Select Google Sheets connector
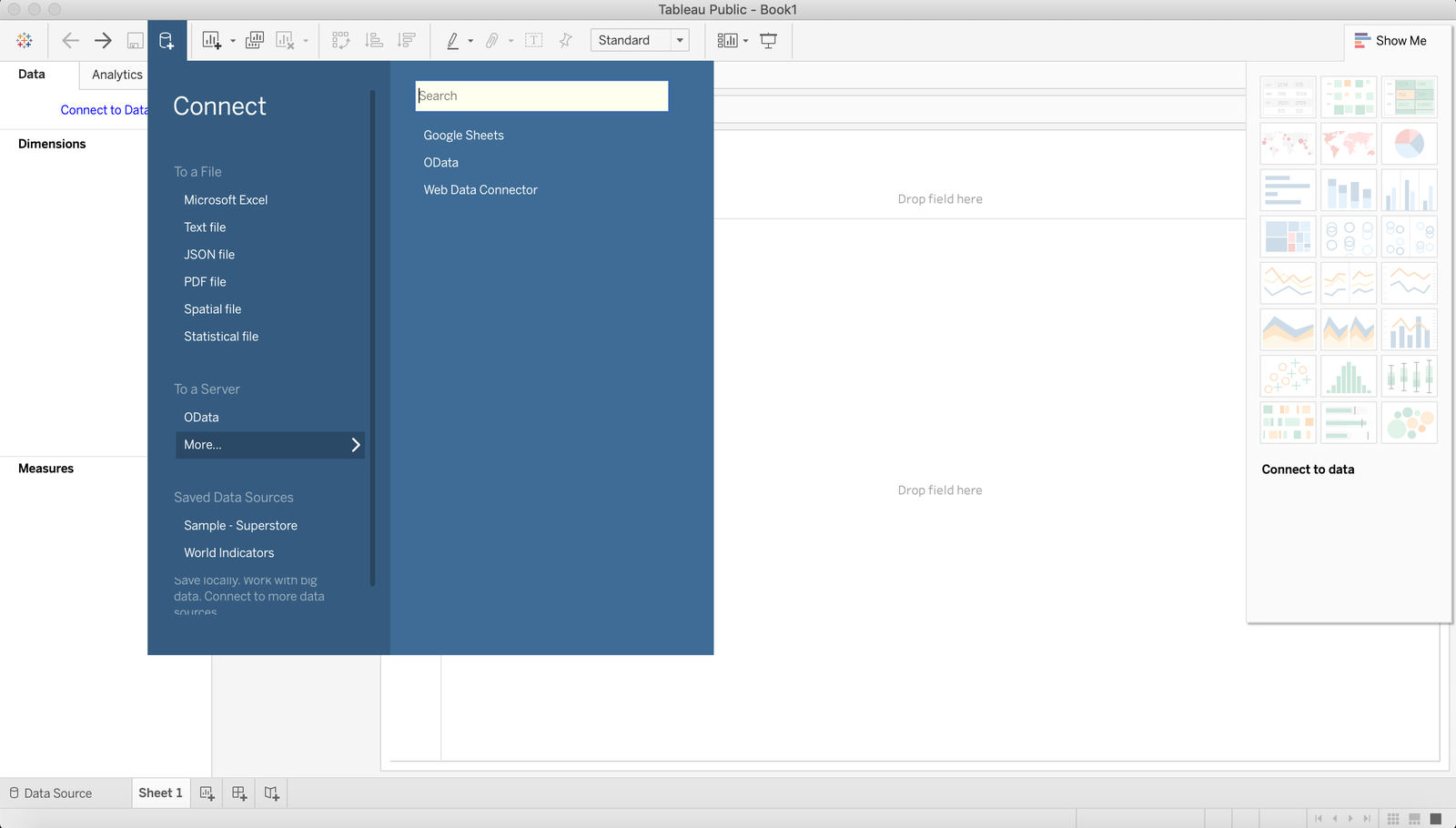1456x828 pixels. click(x=463, y=136)
